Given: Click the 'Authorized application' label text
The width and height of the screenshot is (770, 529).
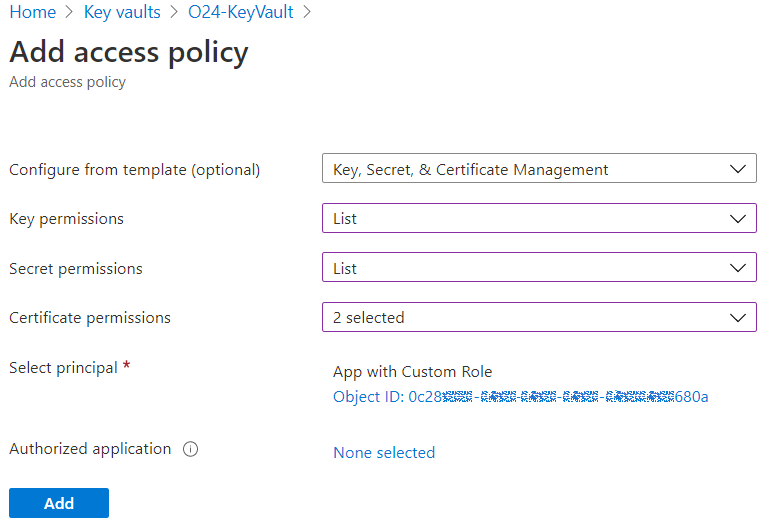Looking at the screenshot, I should (90, 449).
